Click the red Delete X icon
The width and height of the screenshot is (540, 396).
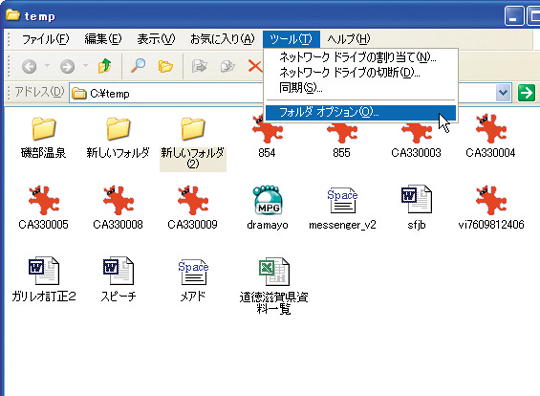coord(255,66)
